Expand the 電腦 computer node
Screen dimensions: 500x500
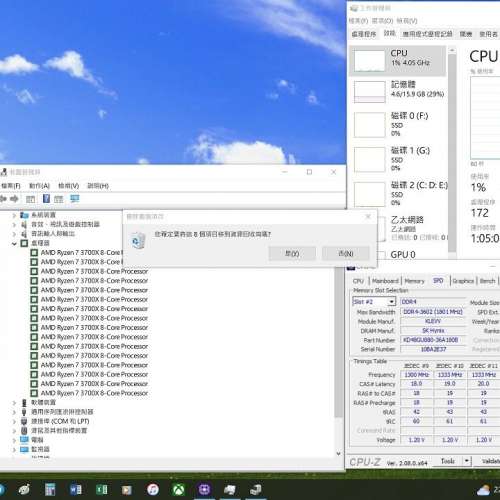click(x=14, y=440)
